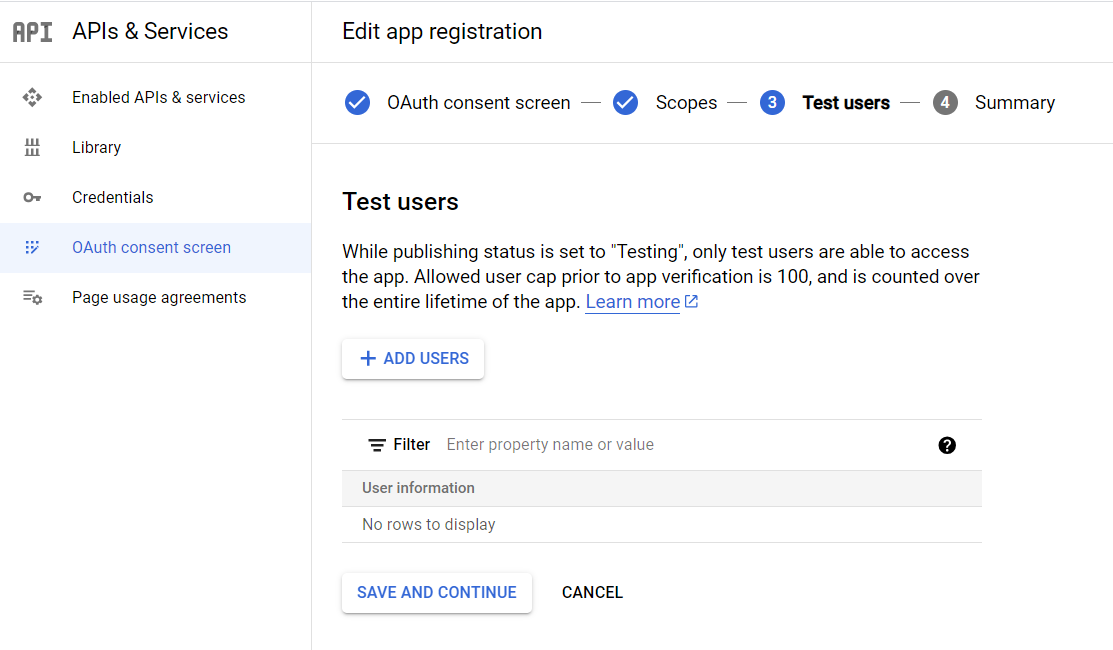Jump to the Summary step
Viewport: 1113px width, 650px height.
tap(1014, 103)
